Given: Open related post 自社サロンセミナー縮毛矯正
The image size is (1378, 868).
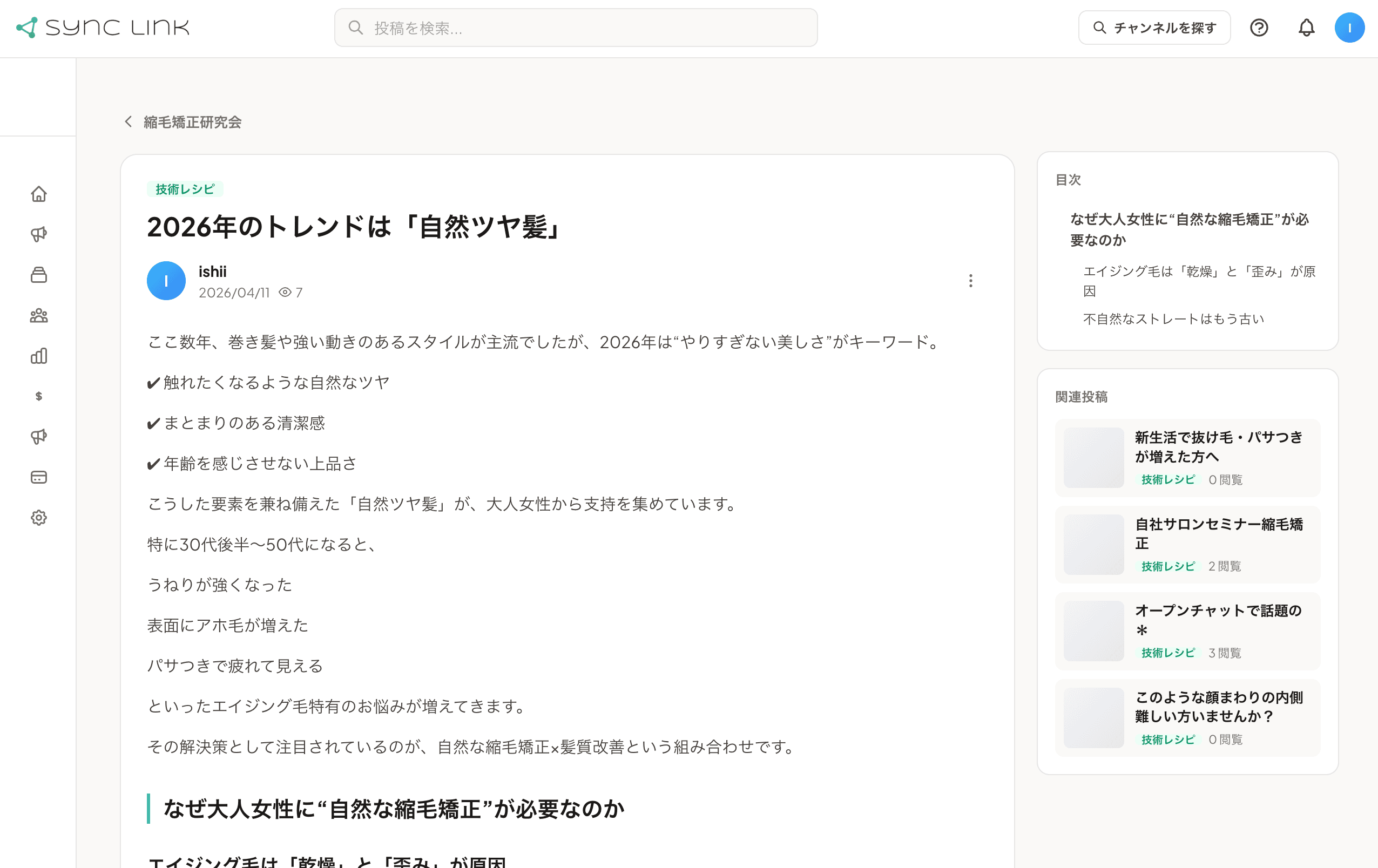Looking at the screenshot, I should 1219,534.
